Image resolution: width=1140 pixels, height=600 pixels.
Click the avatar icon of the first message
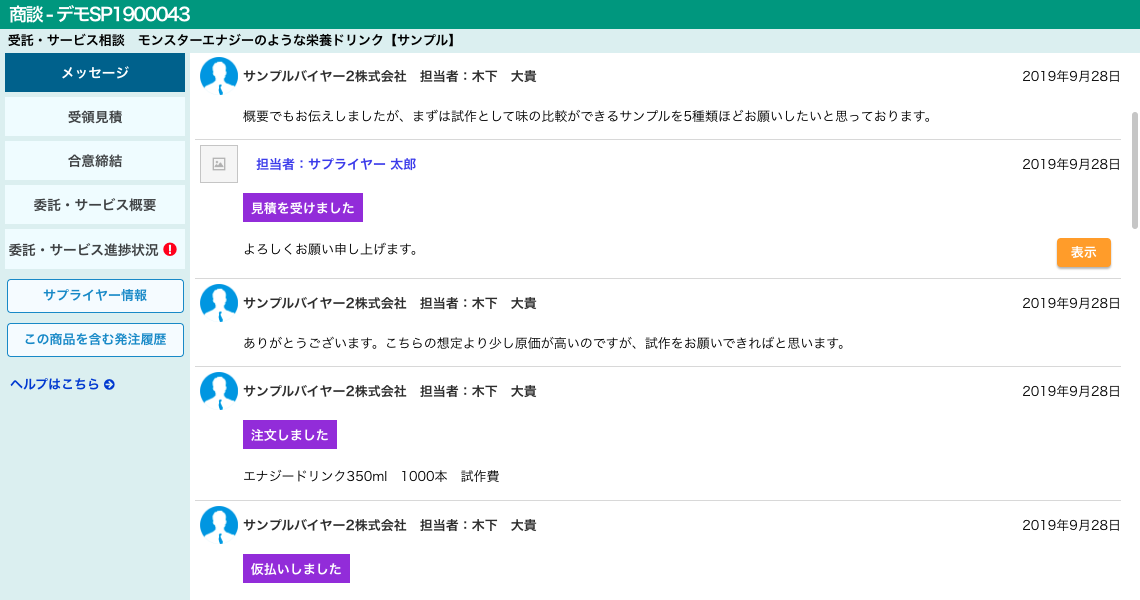219,76
